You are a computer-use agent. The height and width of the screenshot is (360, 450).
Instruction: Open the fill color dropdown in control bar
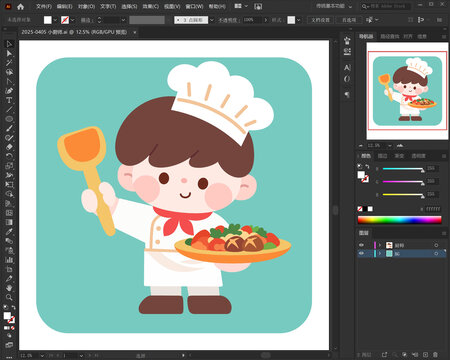[x=55, y=20]
